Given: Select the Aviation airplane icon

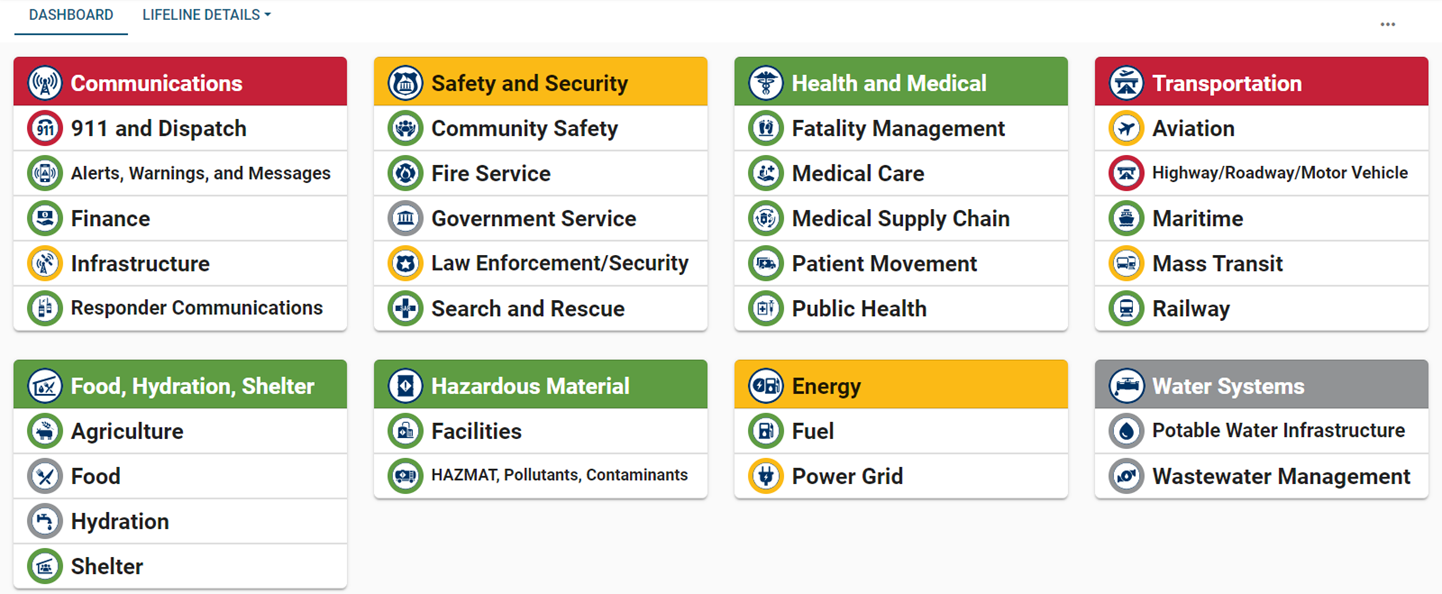Looking at the screenshot, I should [1125, 128].
